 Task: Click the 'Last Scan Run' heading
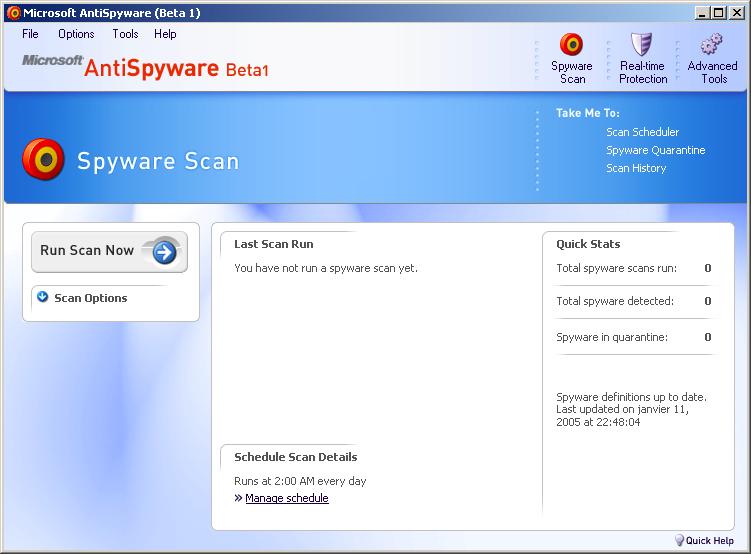pos(273,244)
